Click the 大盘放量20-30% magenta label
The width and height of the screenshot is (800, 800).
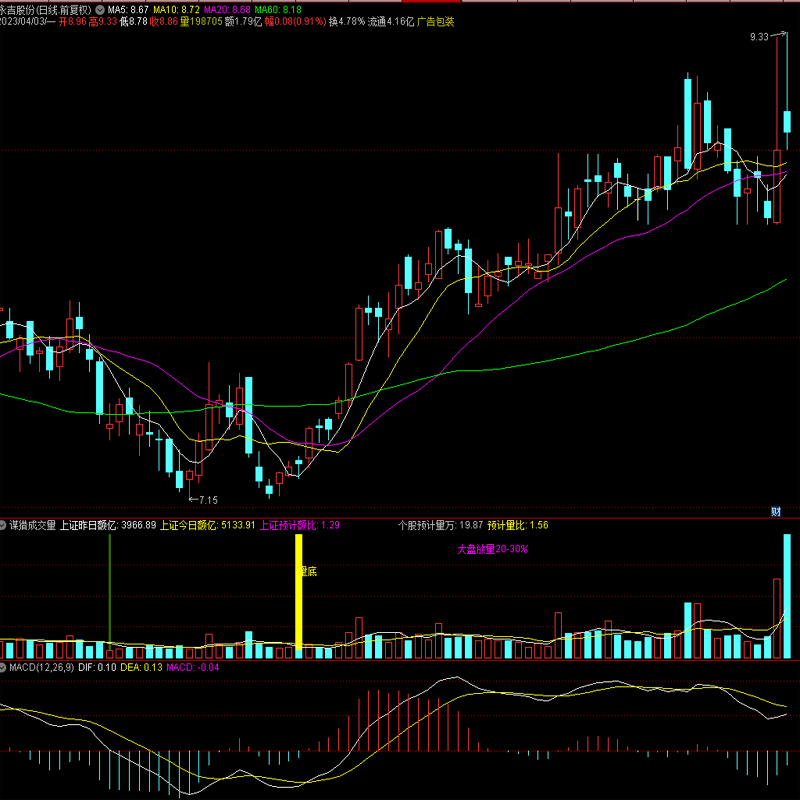point(492,549)
